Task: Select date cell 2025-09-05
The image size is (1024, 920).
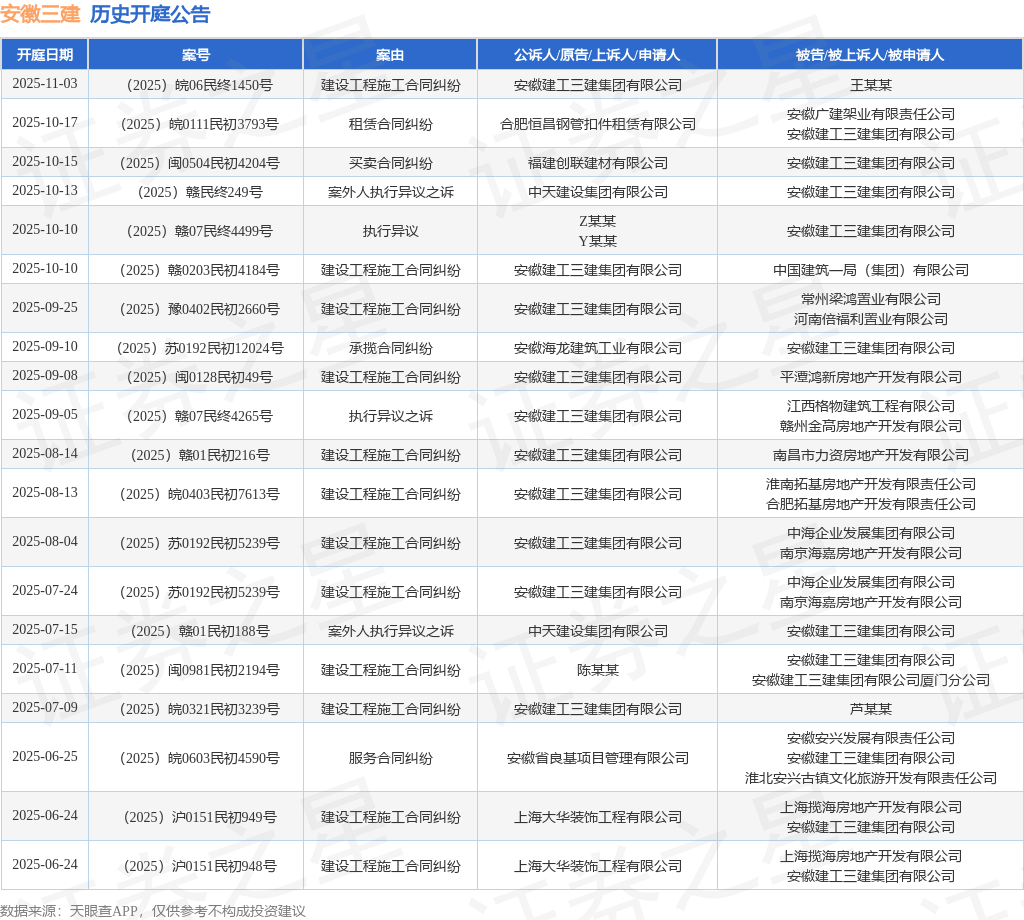Action: 44,415
